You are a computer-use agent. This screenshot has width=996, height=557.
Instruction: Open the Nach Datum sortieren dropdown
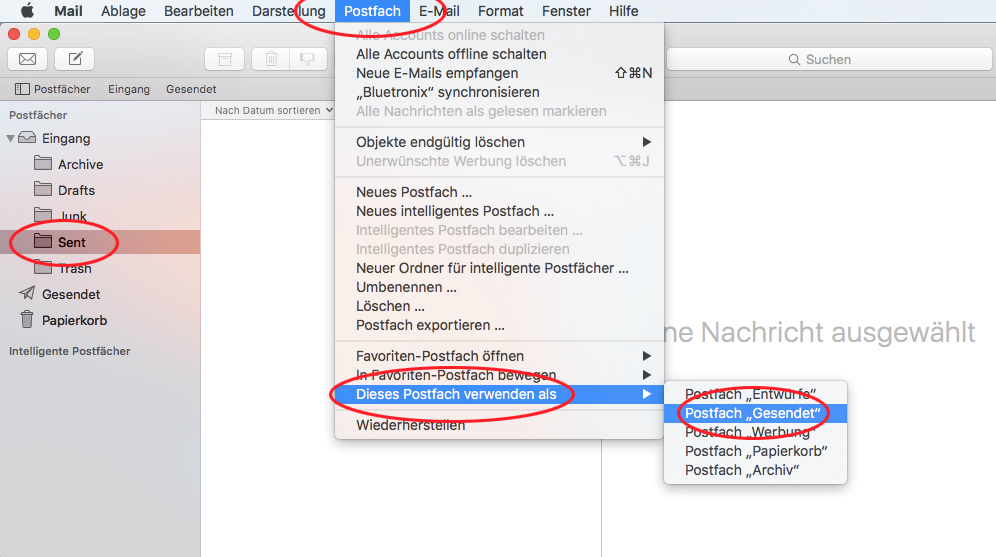273,111
